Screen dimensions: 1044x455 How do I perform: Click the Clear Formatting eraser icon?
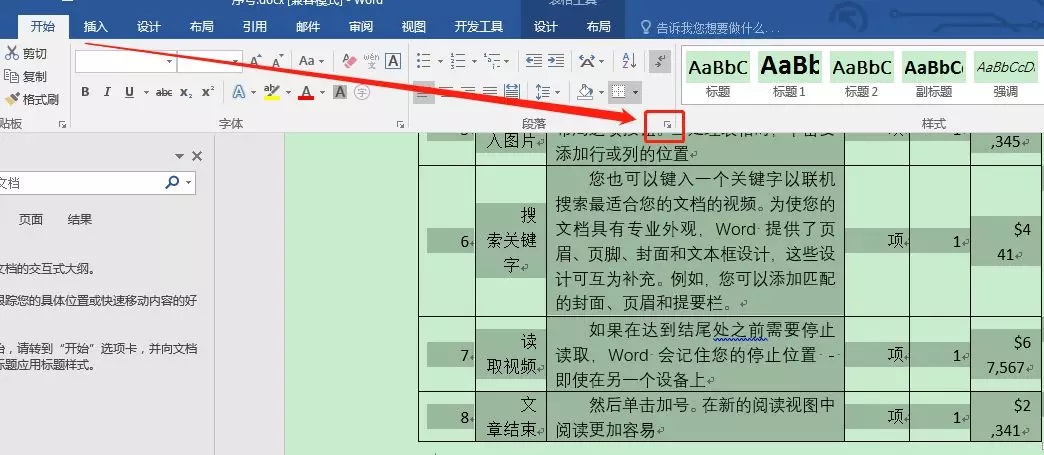350,61
